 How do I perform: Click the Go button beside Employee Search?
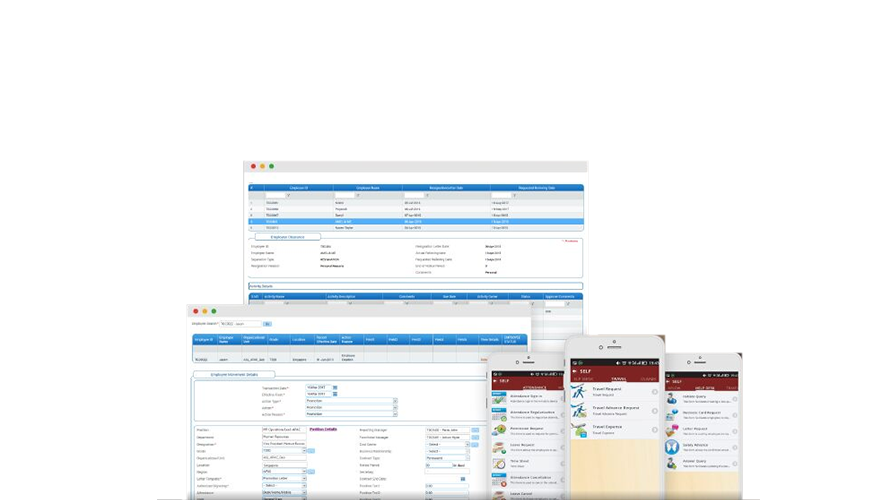coord(267,324)
